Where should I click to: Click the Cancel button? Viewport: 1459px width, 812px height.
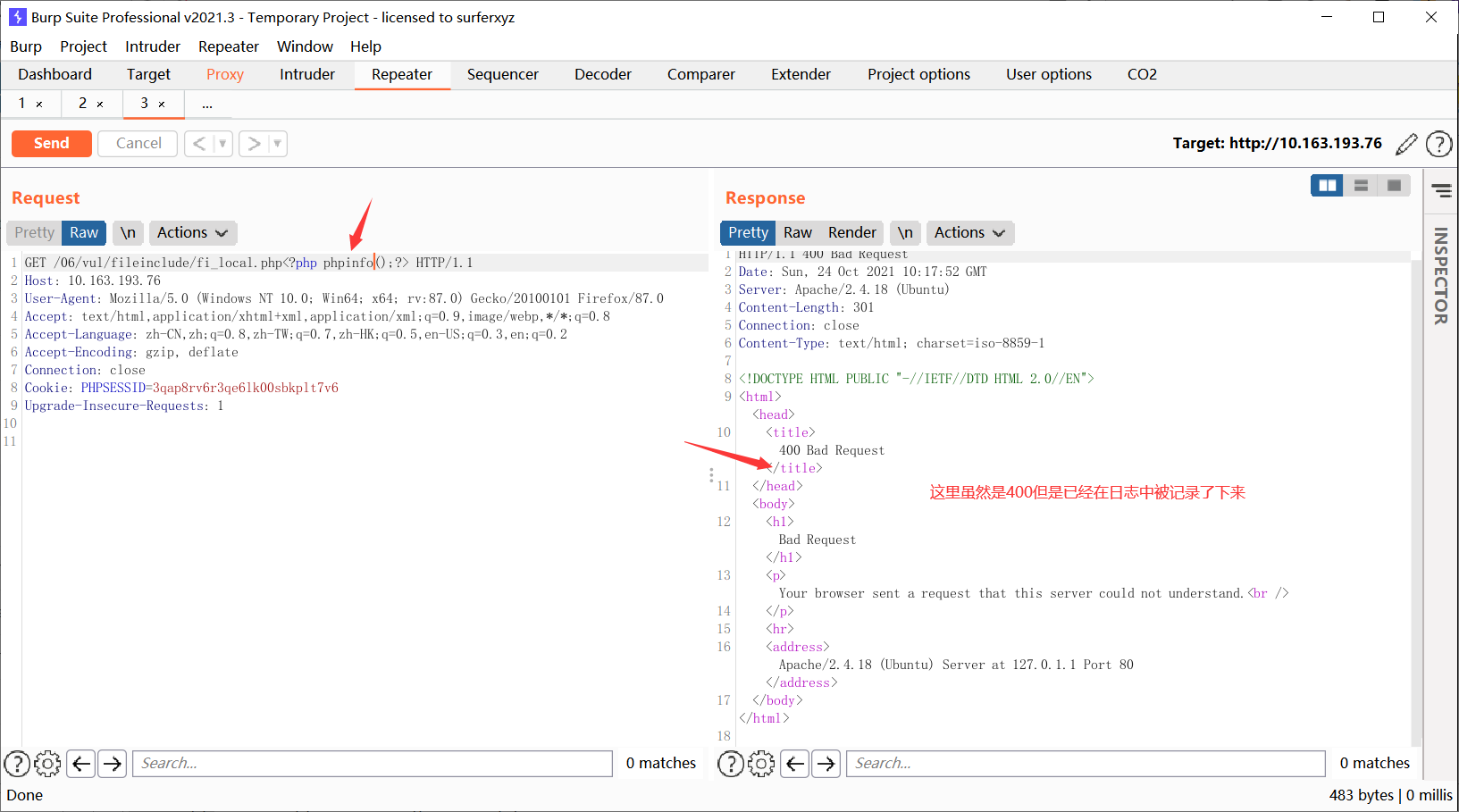click(138, 144)
